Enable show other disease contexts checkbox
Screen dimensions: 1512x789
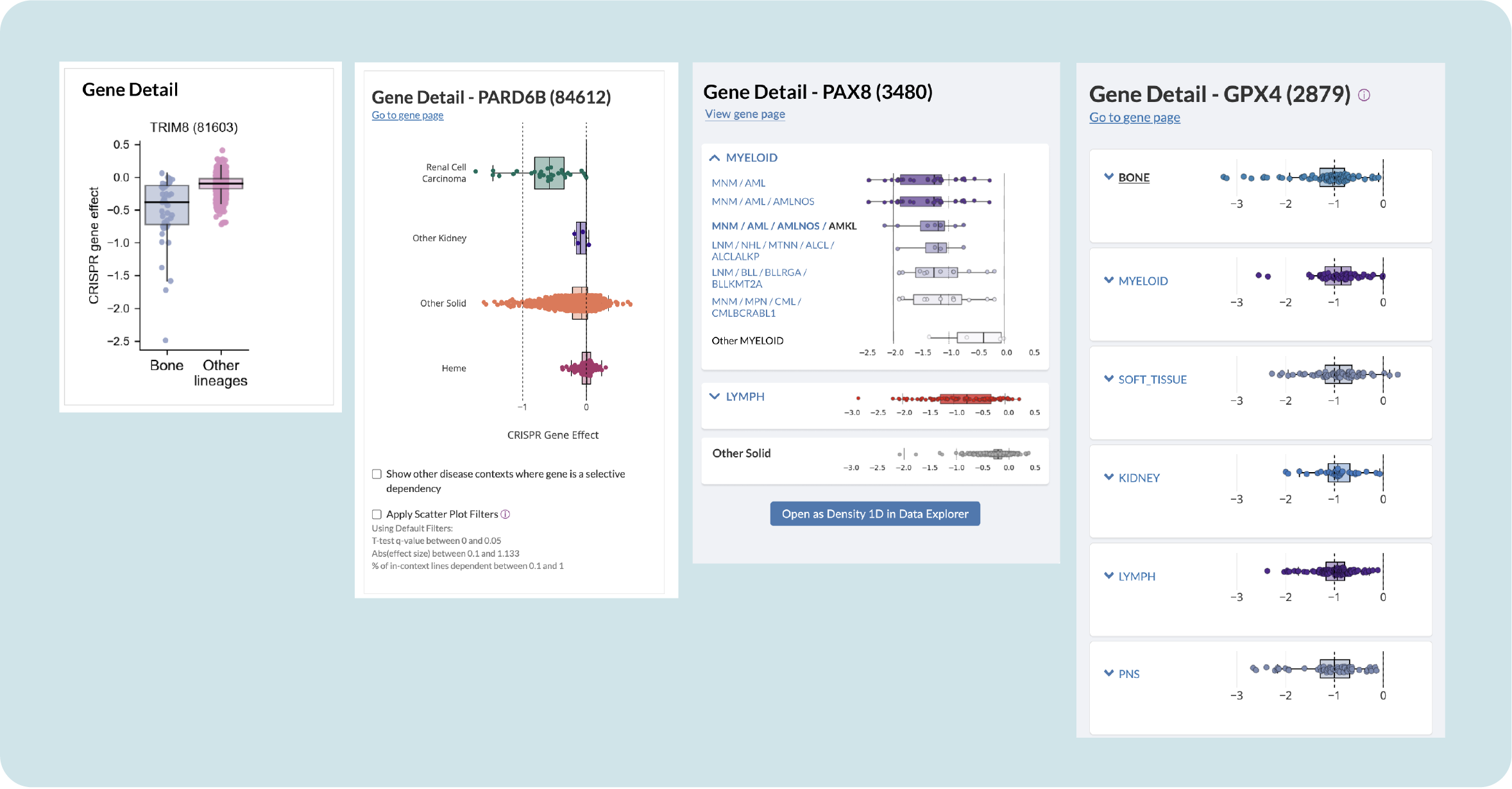[377, 474]
